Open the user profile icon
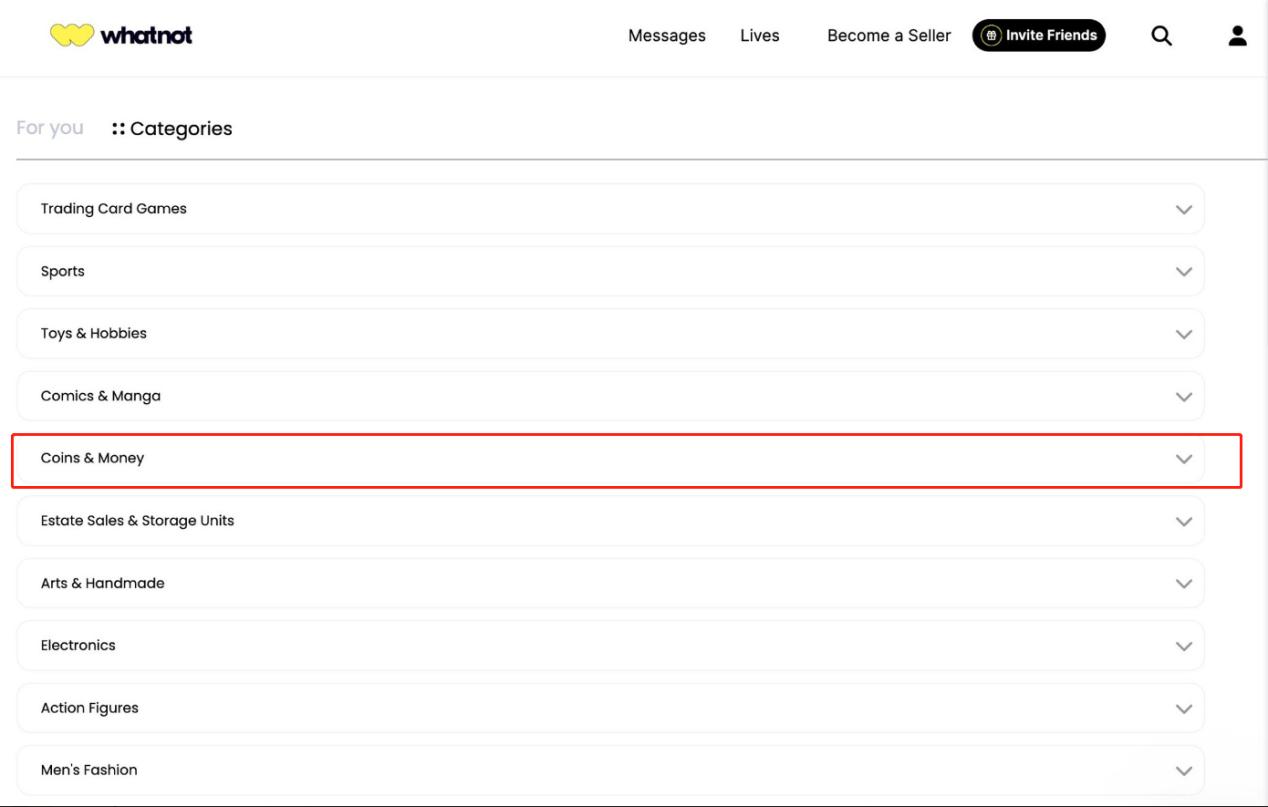1268x807 pixels. pos(1237,36)
